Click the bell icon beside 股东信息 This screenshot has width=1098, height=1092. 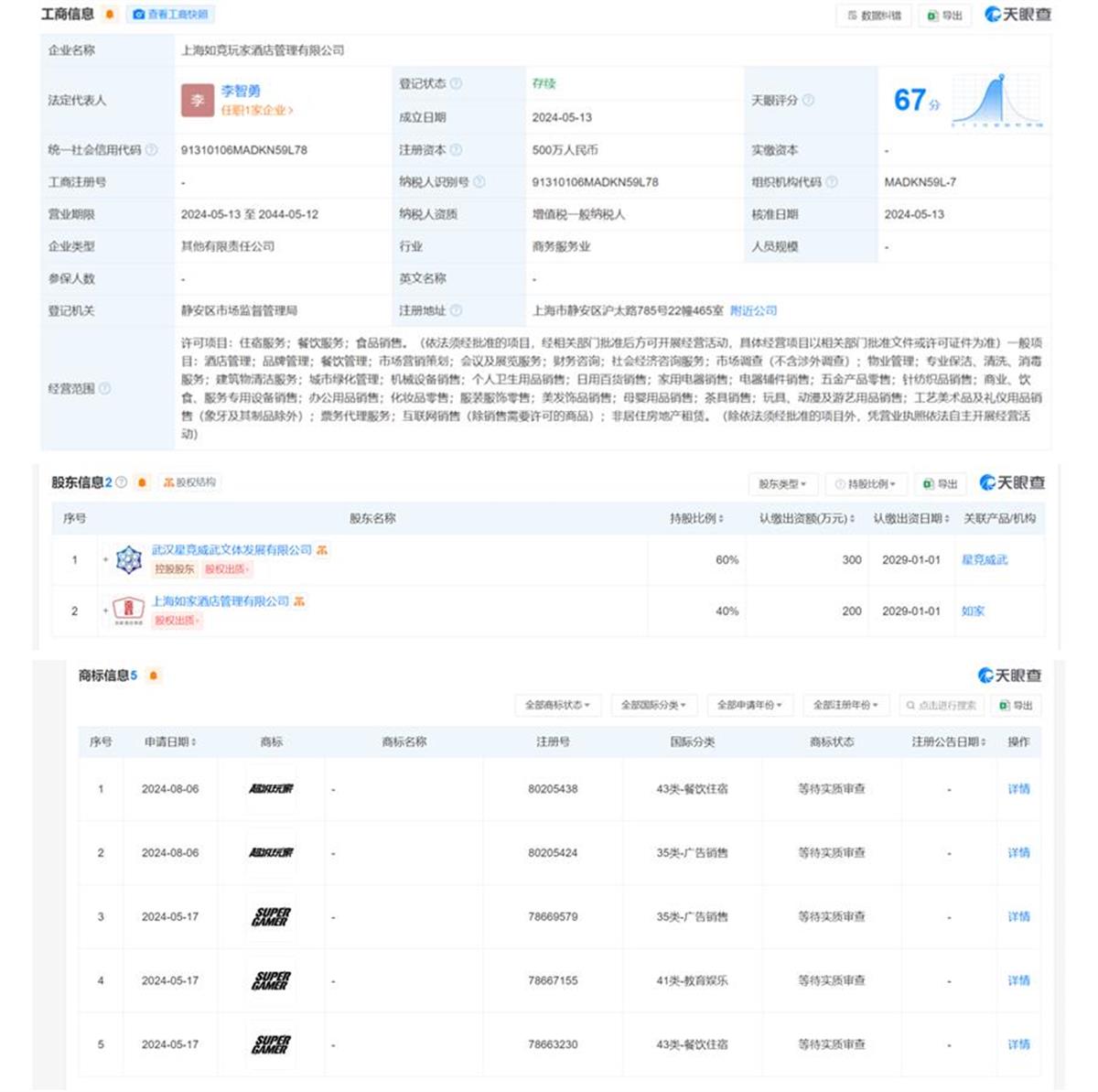[x=142, y=482]
